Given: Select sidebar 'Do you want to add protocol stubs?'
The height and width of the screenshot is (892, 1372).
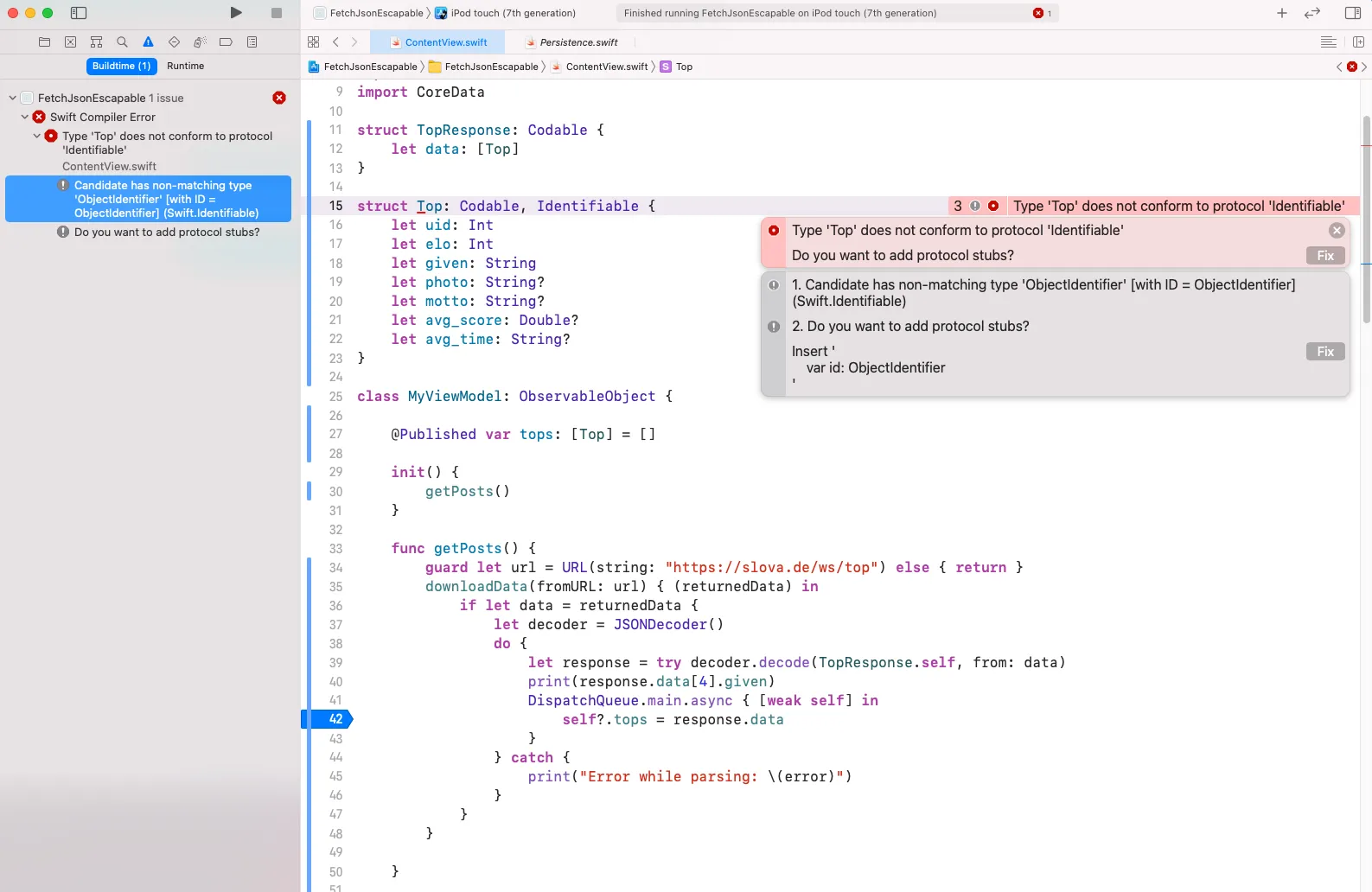Looking at the screenshot, I should click(x=167, y=232).
